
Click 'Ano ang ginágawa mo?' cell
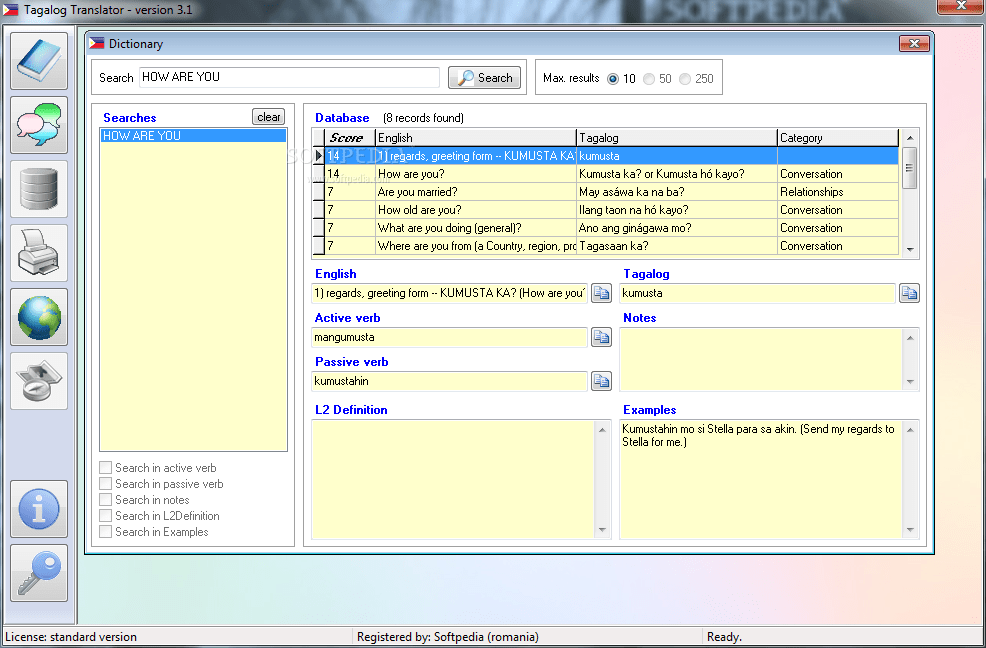(x=677, y=228)
